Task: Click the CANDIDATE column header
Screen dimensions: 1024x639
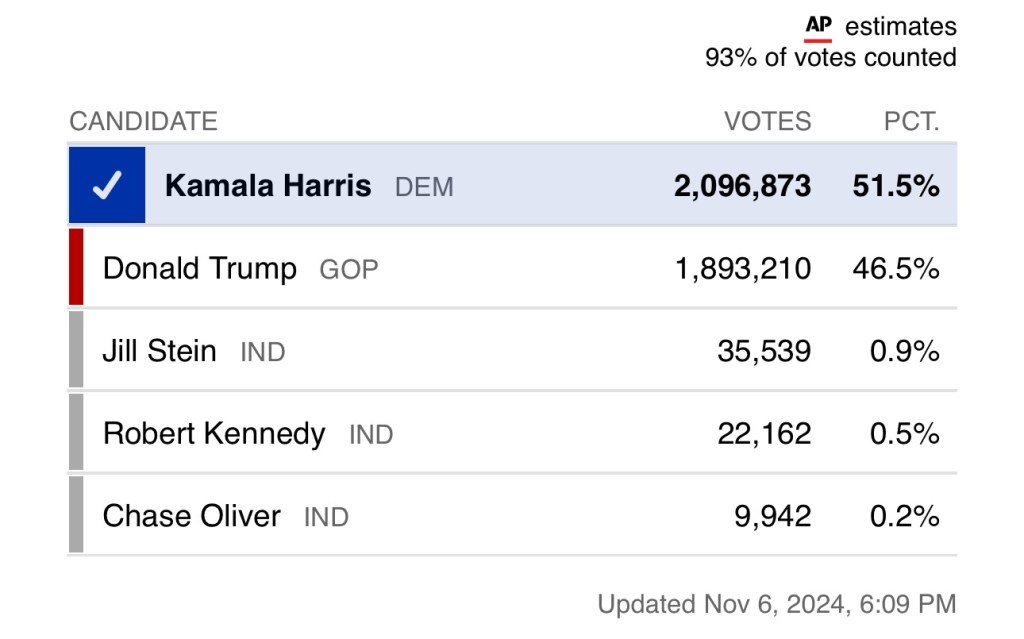Action: [x=143, y=122]
